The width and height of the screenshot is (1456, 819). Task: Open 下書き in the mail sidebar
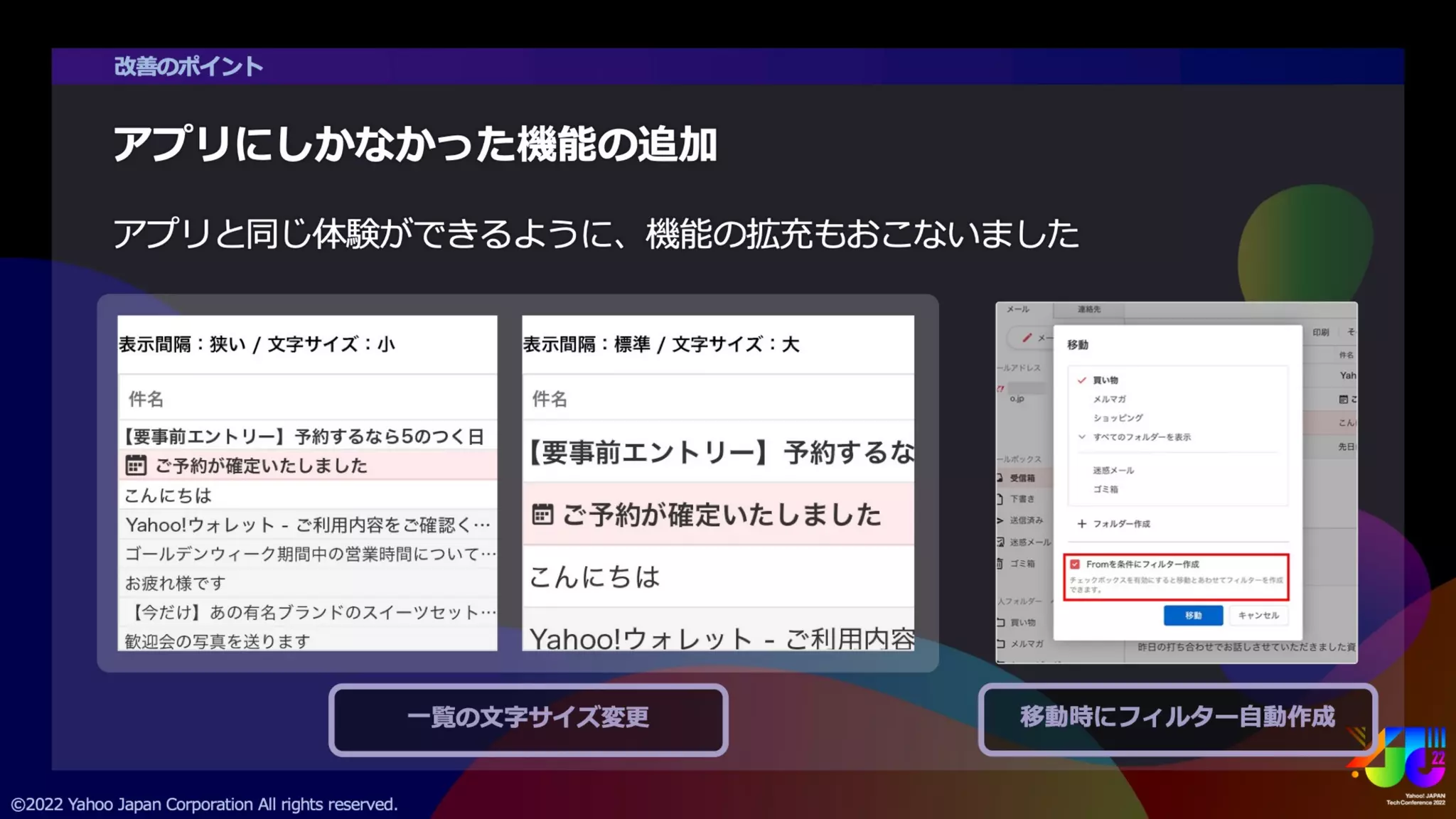1022,499
